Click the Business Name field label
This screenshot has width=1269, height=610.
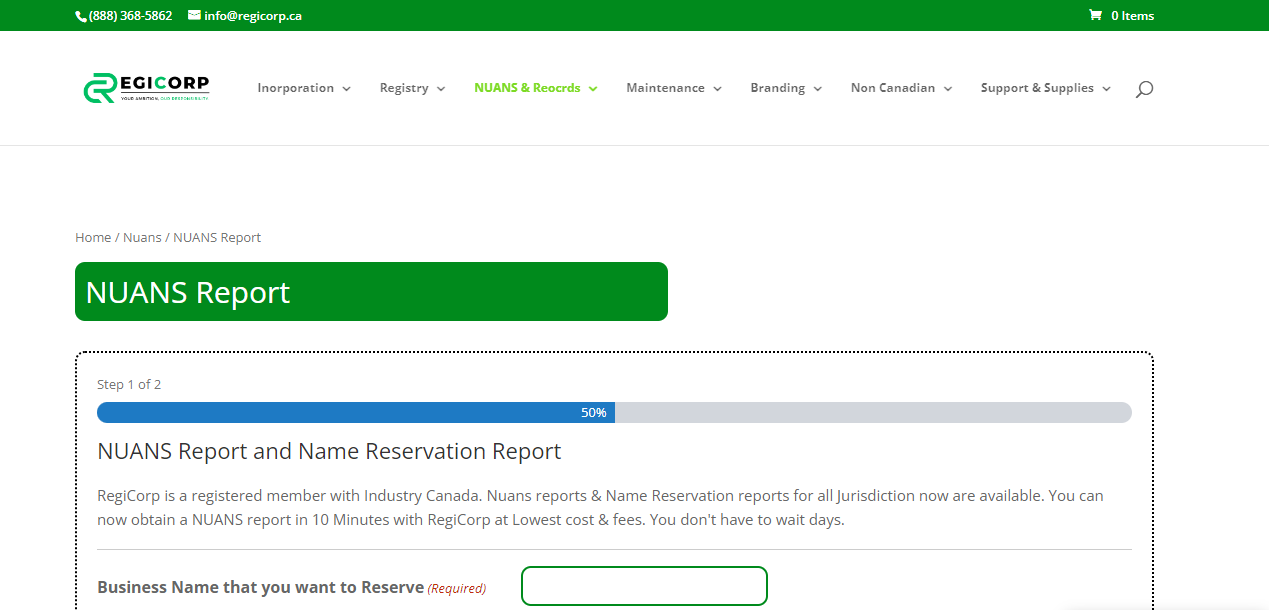pyautogui.click(x=260, y=587)
